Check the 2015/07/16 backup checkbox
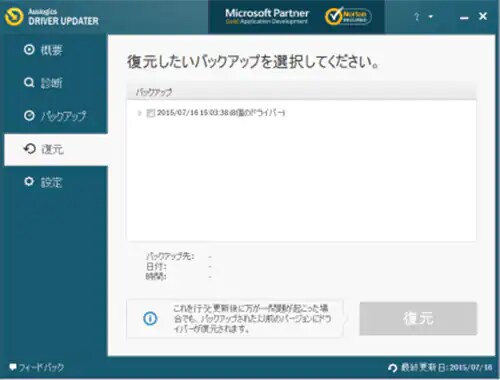This screenshot has width=500, height=380. pyautogui.click(x=150, y=113)
